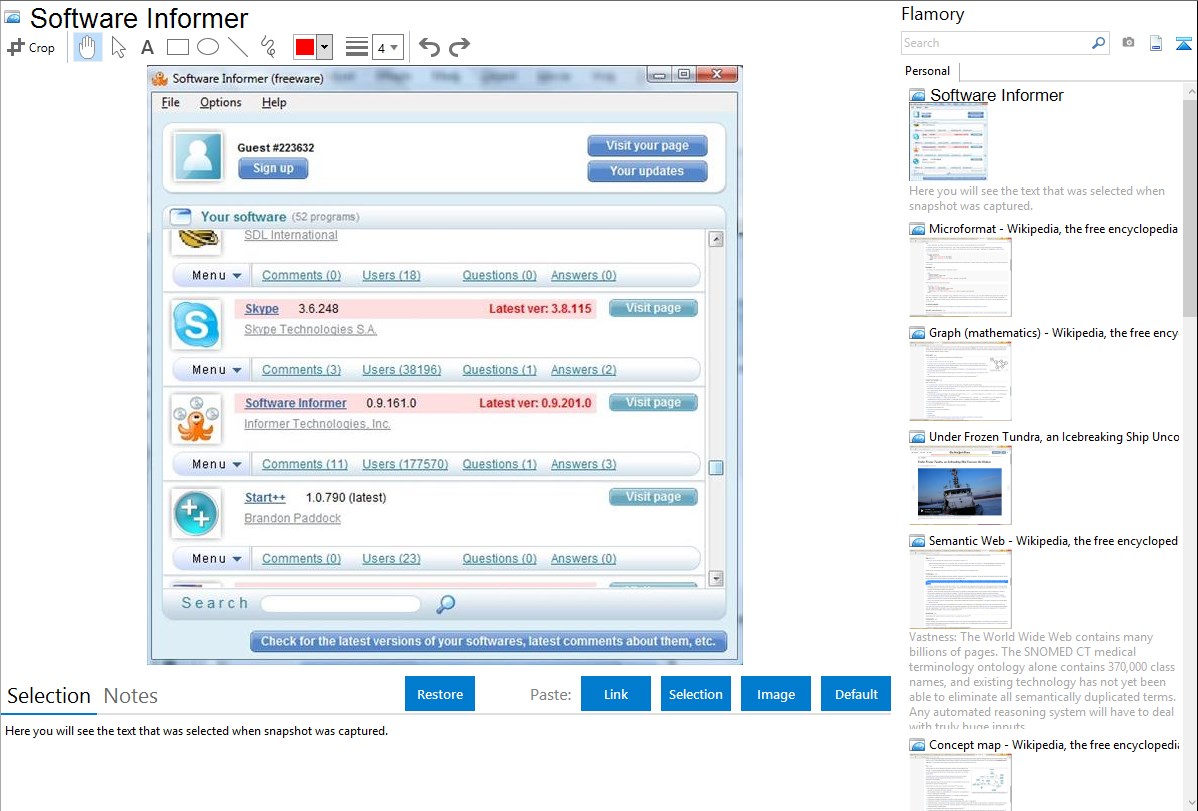Viewport: 1198px width, 811px height.
Task: Click the Flamory Search input field
Action: (x=996, y=43)
